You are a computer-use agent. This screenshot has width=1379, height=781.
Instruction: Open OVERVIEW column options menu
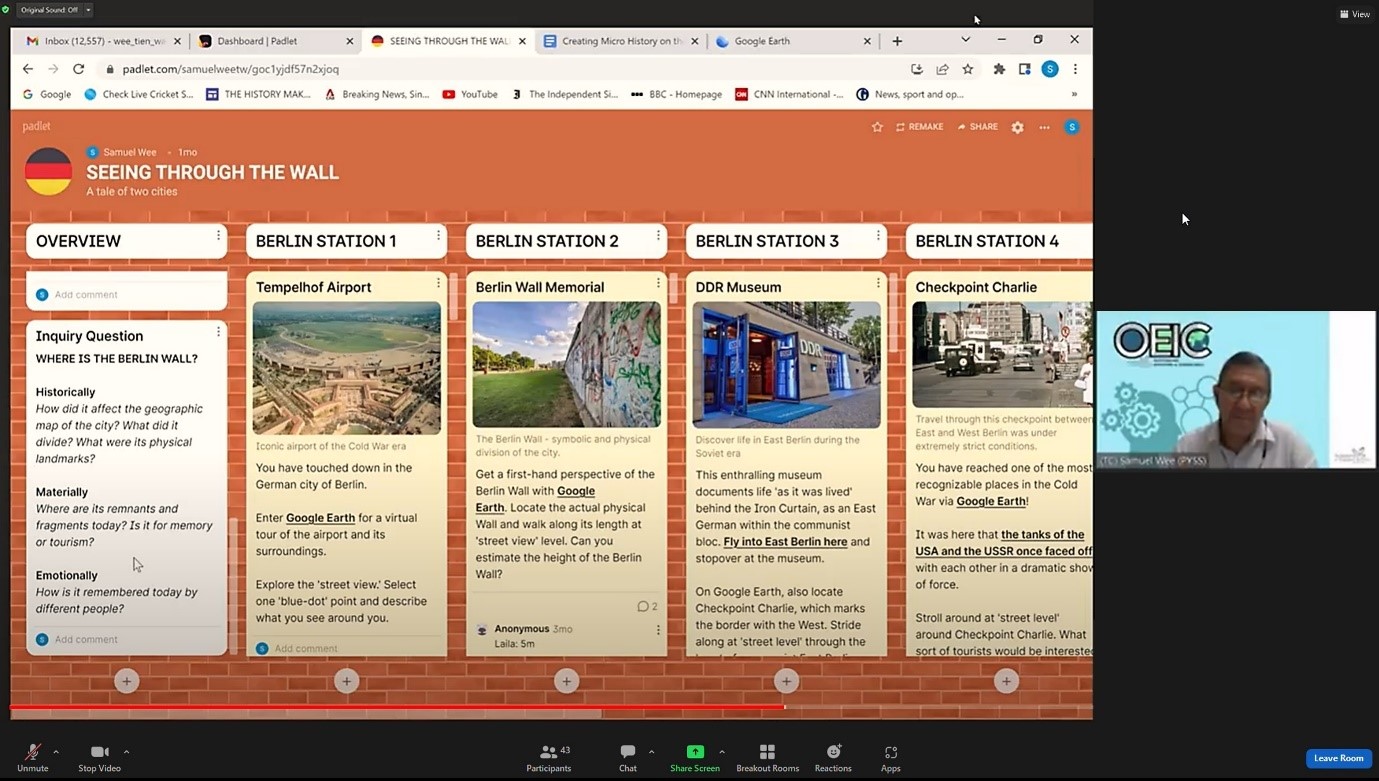(x=218, y=236)
